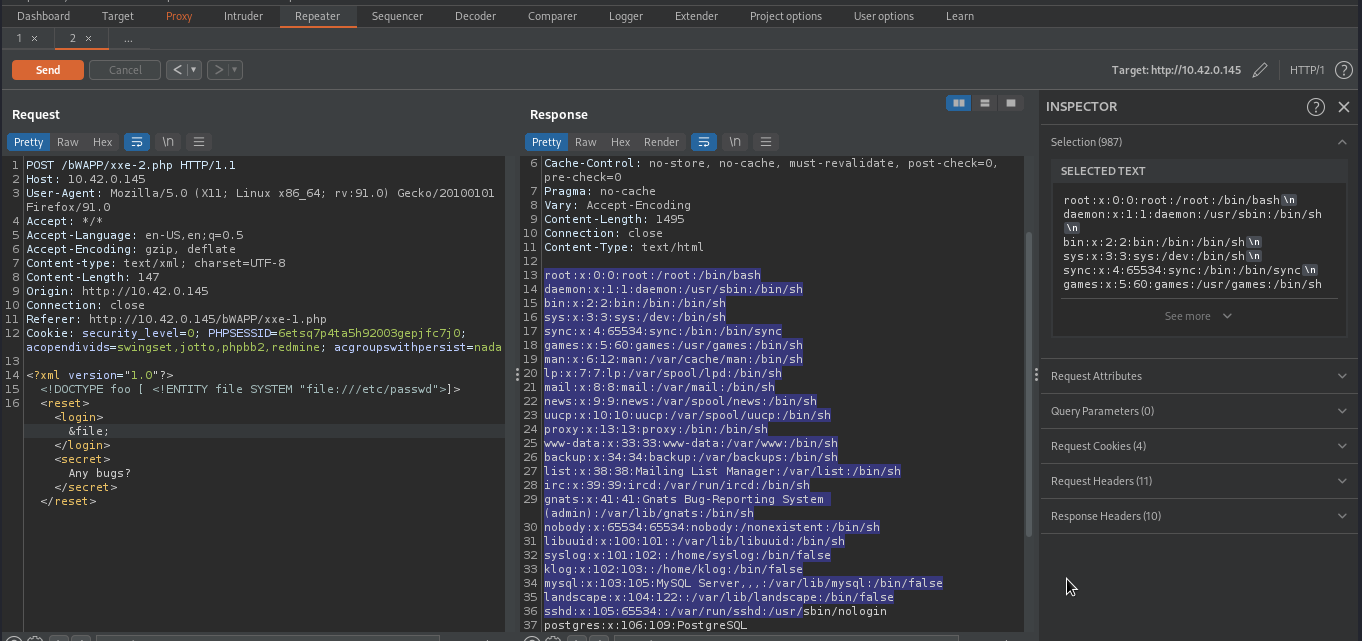Image resolution: width=1362 pixels, height=641 pixels.
Task: Open the Extender tab
Action: (696, 16)
